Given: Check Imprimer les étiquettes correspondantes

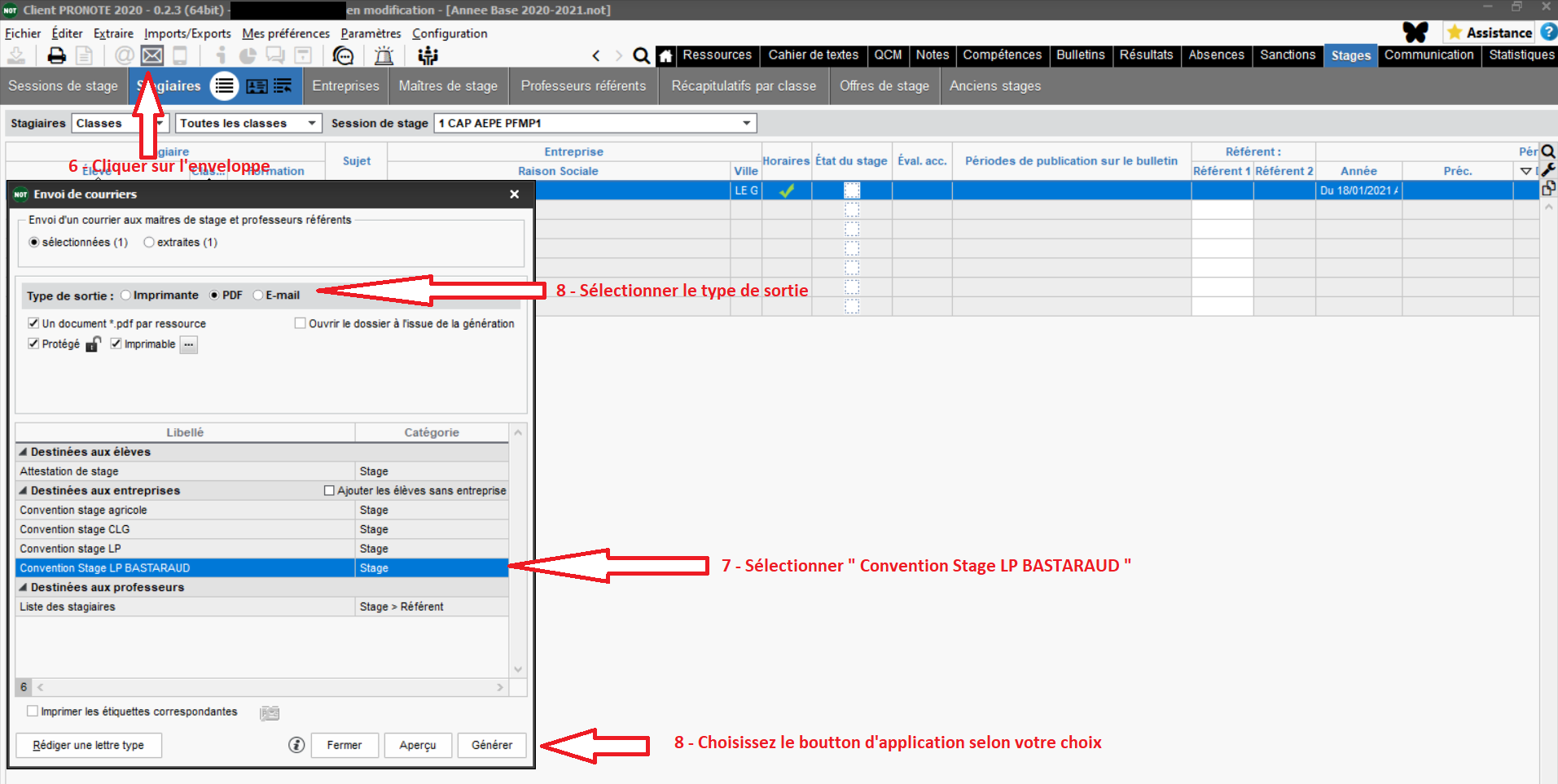Looking at the screenshot, I should click(x=33, y=711).
